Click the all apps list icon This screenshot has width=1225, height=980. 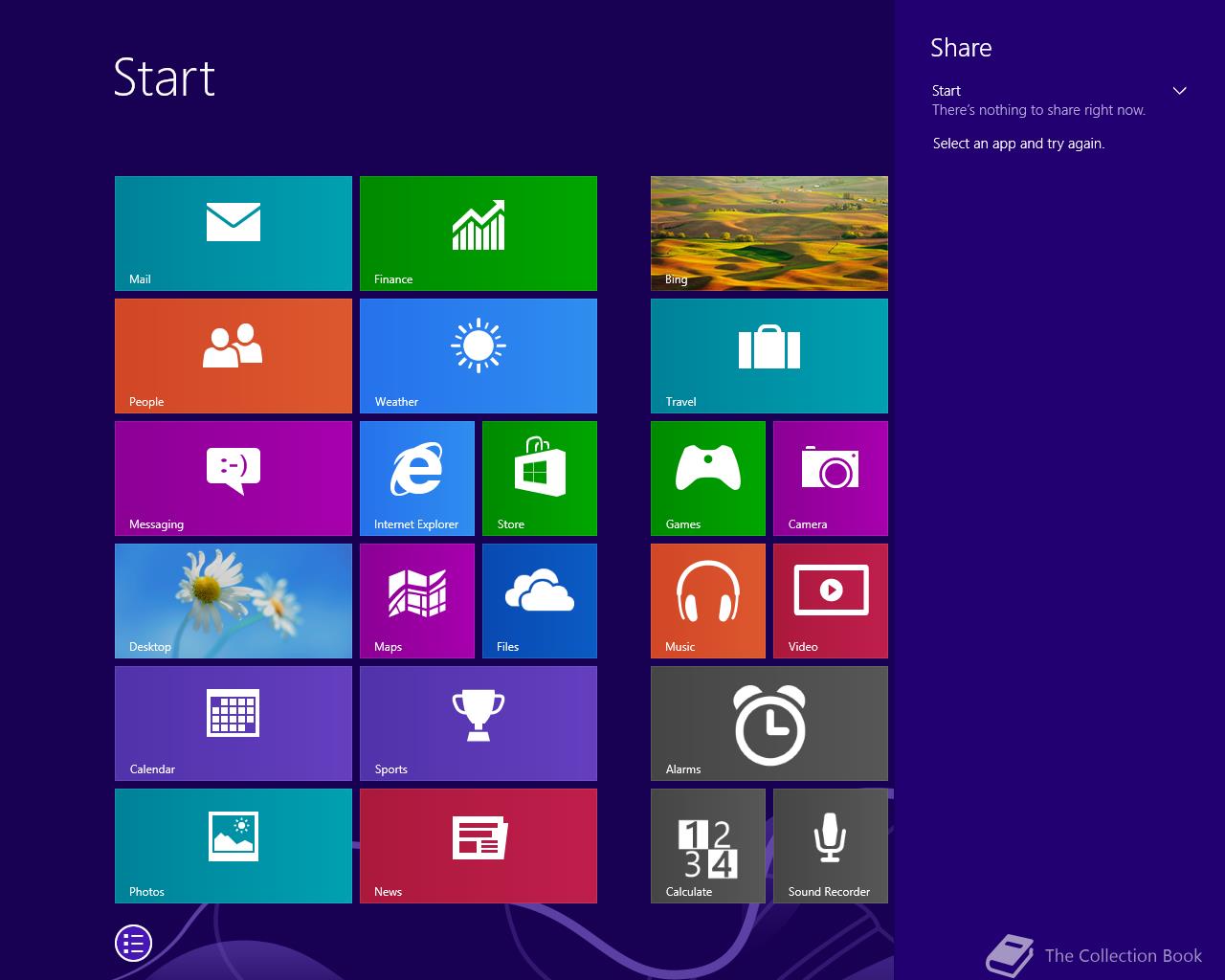(x=133, y=944)
